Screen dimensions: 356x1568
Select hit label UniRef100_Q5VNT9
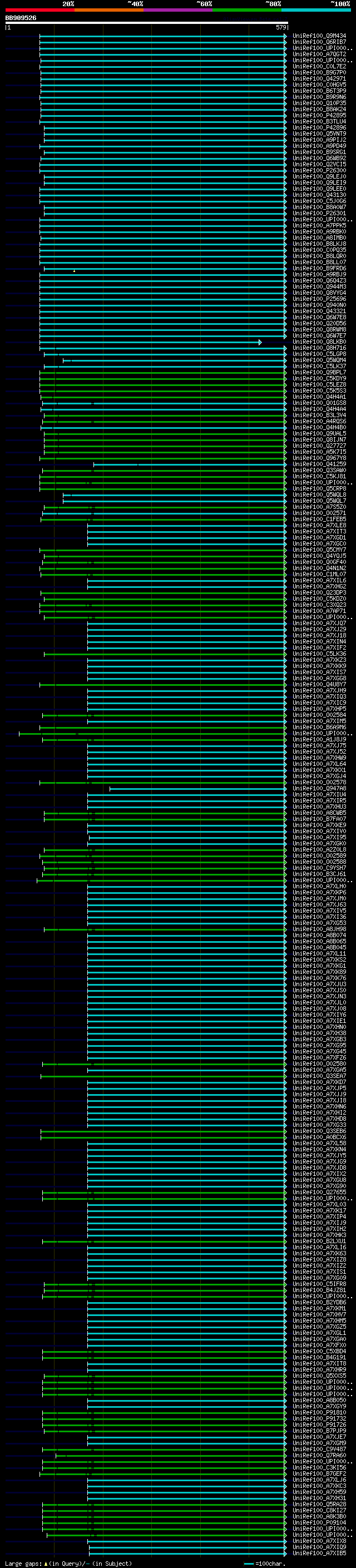319,134
